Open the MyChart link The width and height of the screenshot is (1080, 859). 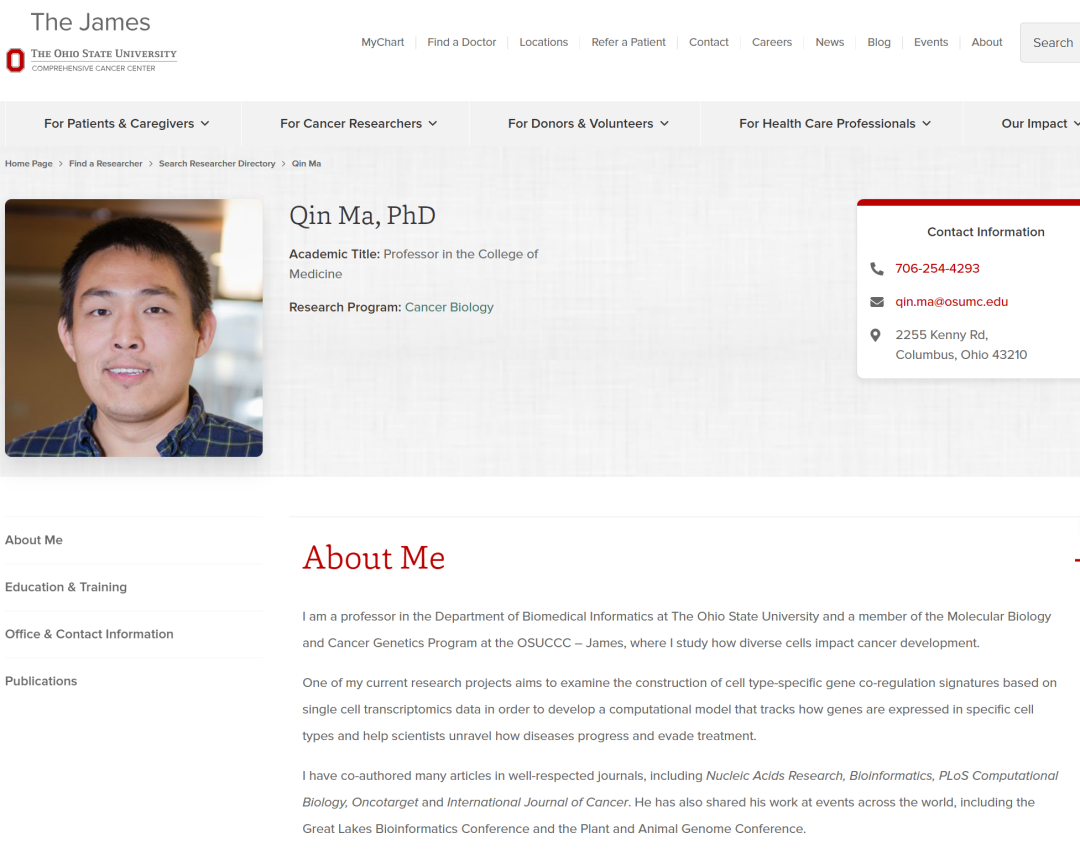pyautogui.click(x=382, y=42)
